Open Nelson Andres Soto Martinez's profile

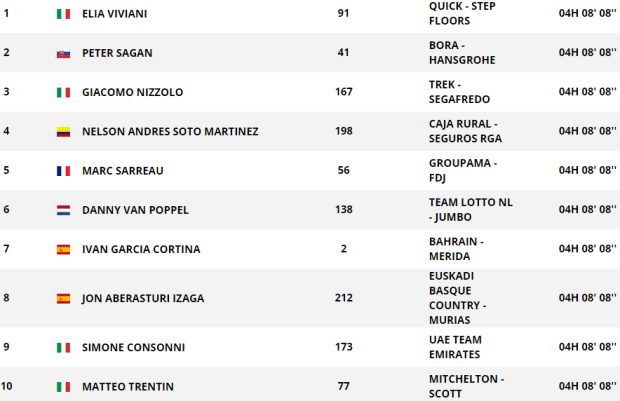point(170,131)
